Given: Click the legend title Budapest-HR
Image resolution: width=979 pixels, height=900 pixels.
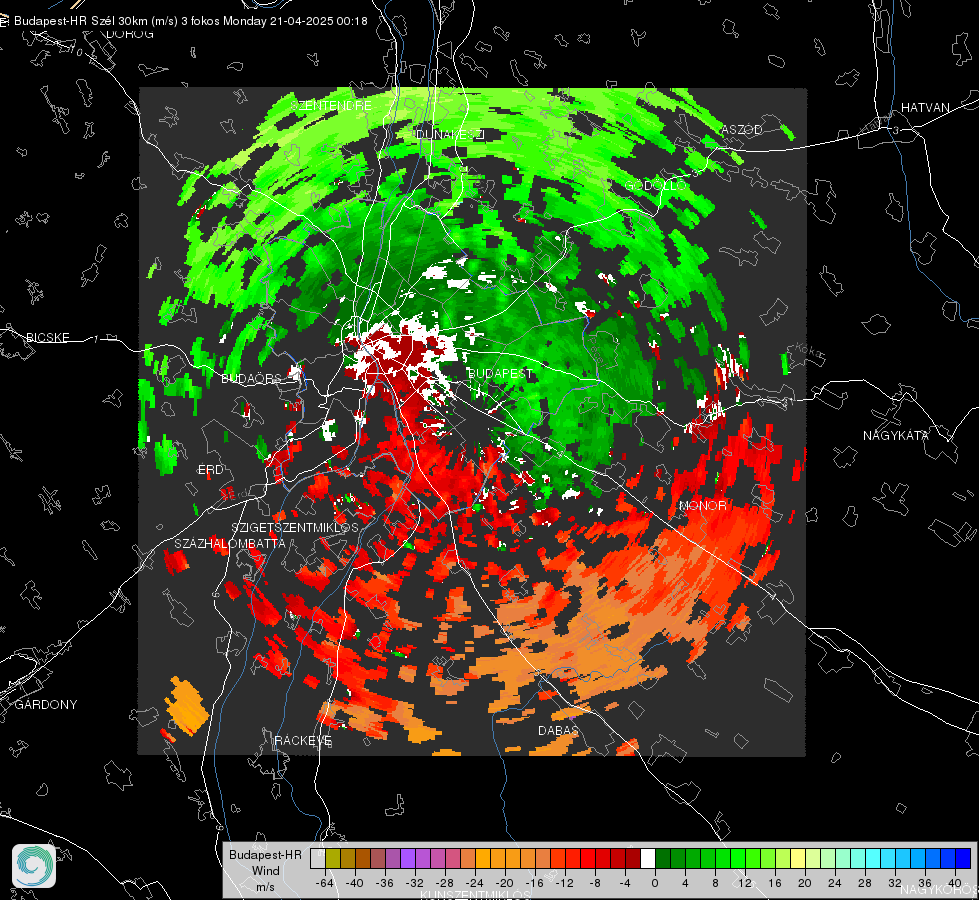Looking at the screenshot, I should point(265,854).
